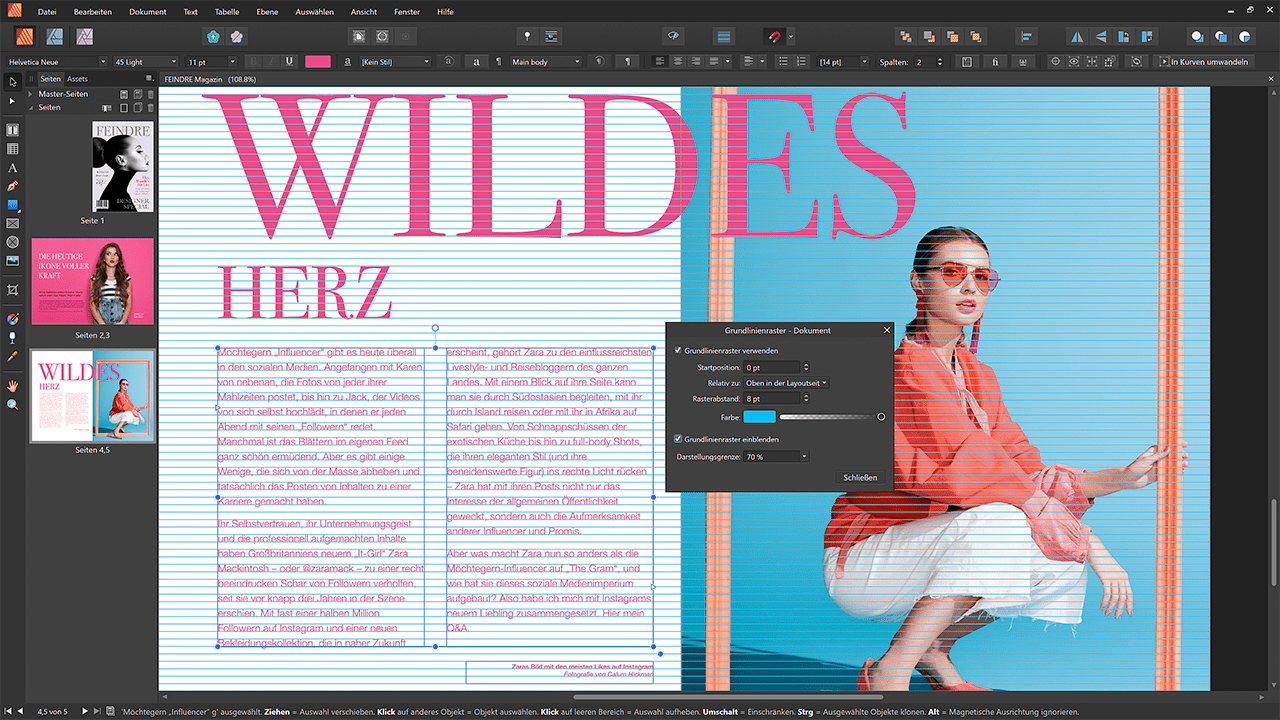Select the Color Picker eyedropper tool
The image size is (1280, 720).
click(x=12, y=356)
